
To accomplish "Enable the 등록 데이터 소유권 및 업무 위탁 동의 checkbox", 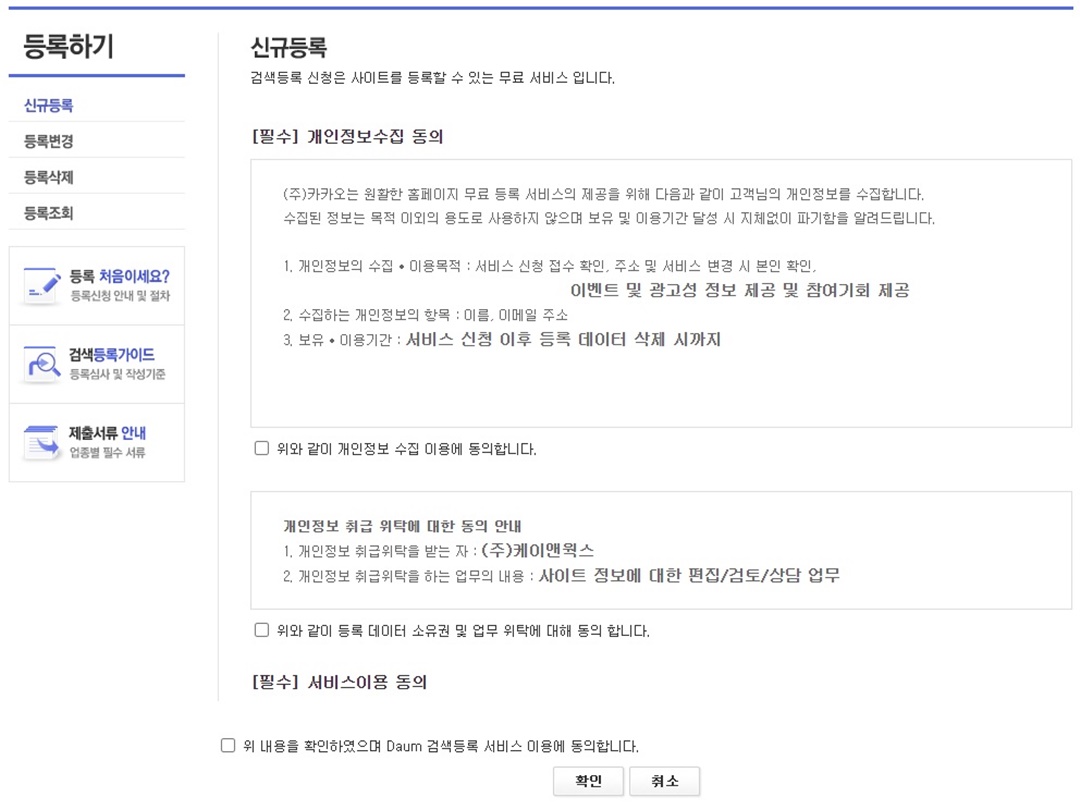I will point(263,631).
